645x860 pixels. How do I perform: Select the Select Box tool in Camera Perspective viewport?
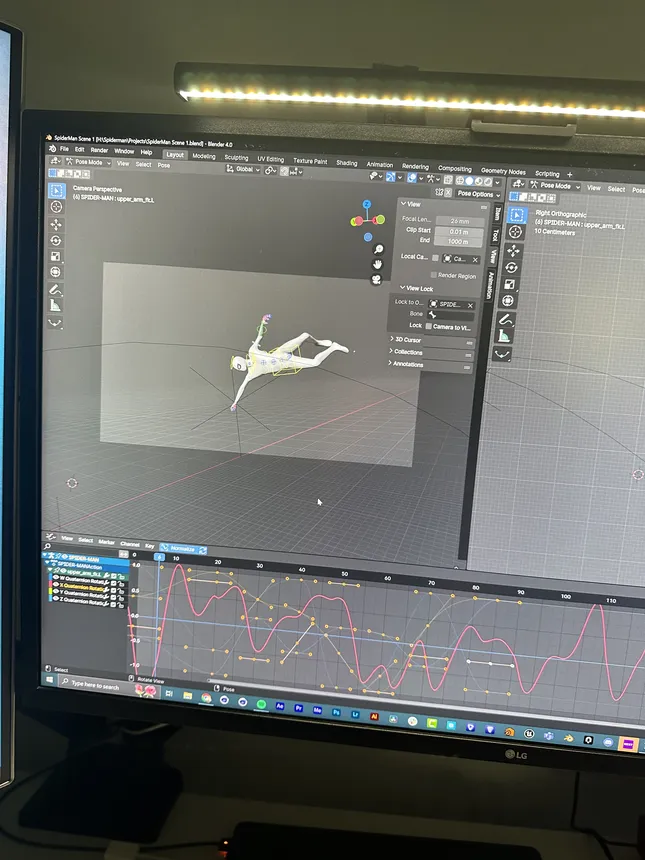(x=56, y=190)
